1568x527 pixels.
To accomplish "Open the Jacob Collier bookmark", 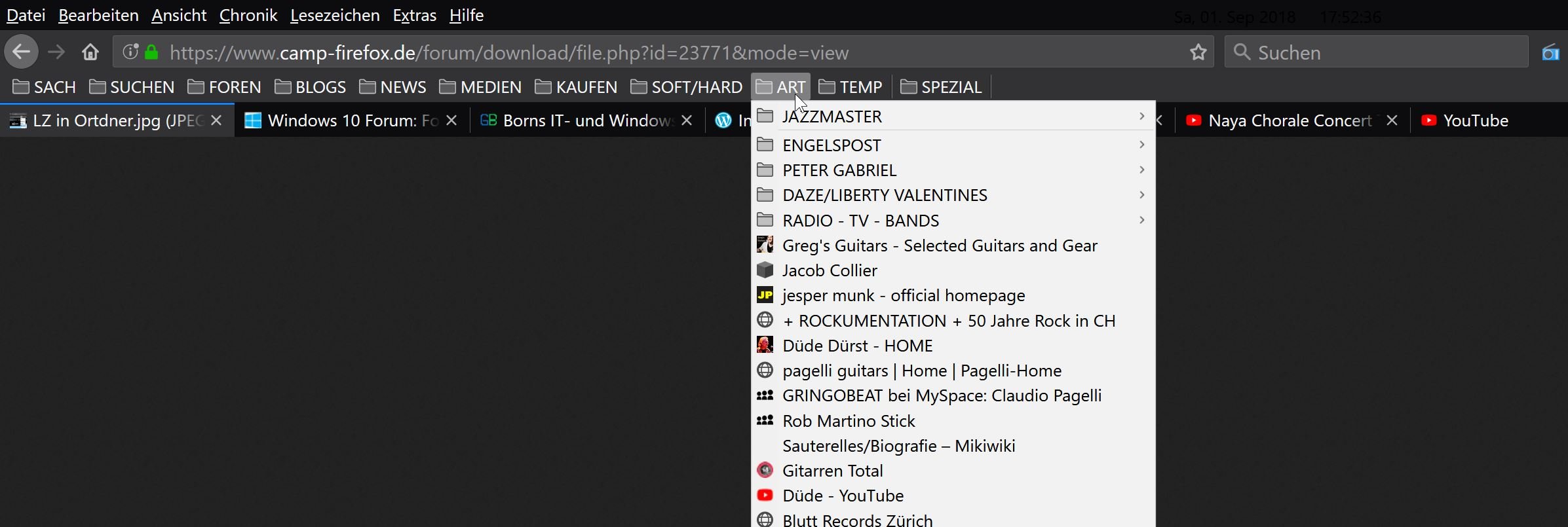I will click(x=953, y=270).
